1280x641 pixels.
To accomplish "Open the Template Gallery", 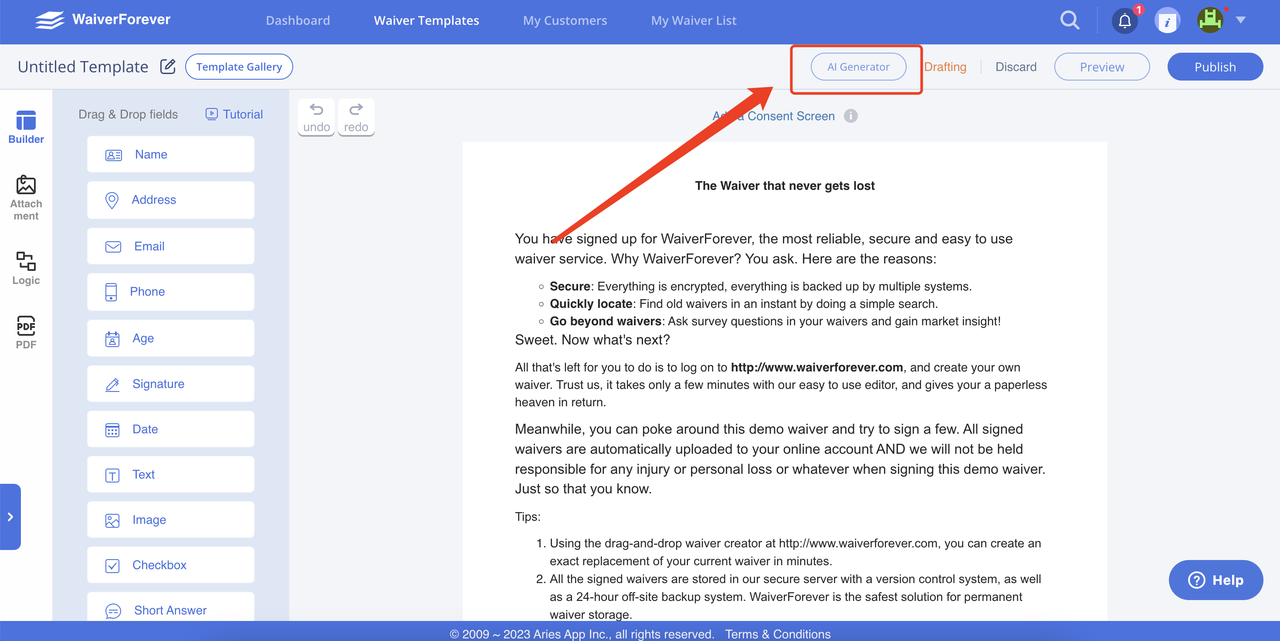I will pos(239,67).
